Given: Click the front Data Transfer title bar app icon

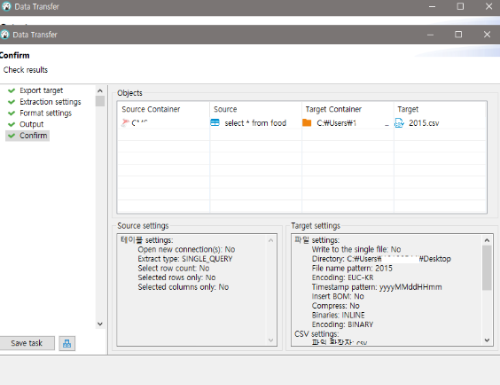Looking at the screenshot, I should click(x=5, y=34).
